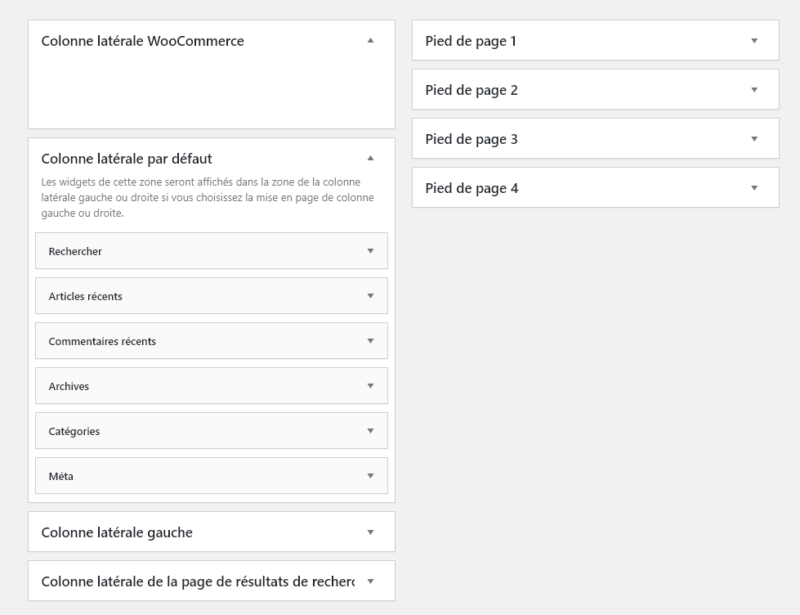Expand the Catégories widget arrow
Screen dimensions: 800x615
(x=370, y=430)
